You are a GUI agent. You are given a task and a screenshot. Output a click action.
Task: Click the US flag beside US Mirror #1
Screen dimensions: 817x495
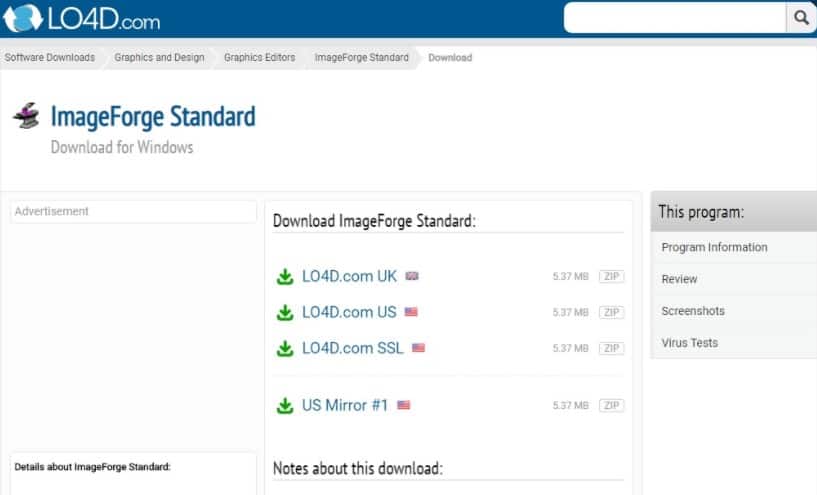click(404, 405)
